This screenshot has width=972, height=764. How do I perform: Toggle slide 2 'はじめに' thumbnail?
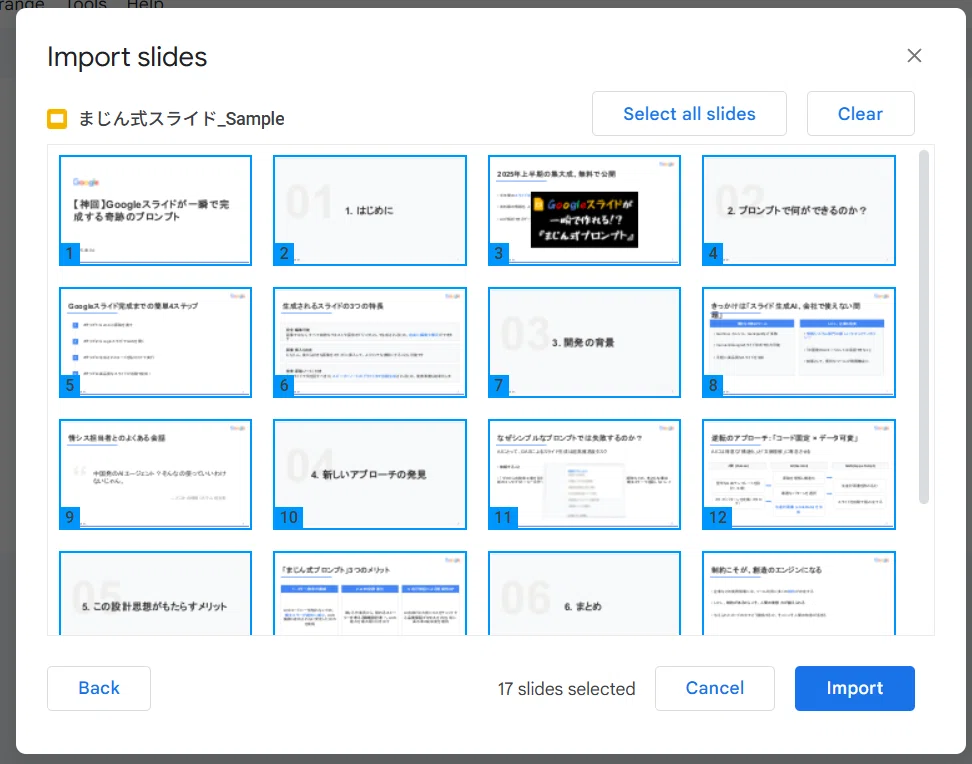(x=369, y=210)
